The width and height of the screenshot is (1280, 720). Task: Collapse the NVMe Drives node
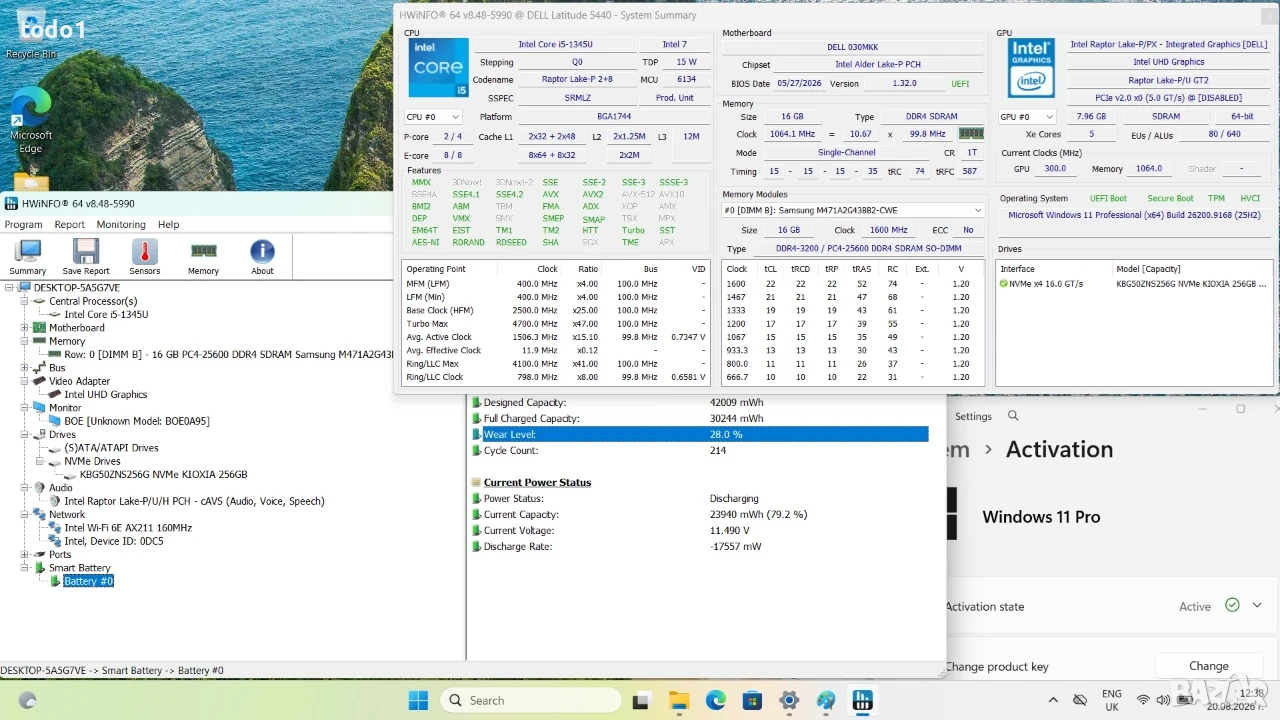pos(41,461)
